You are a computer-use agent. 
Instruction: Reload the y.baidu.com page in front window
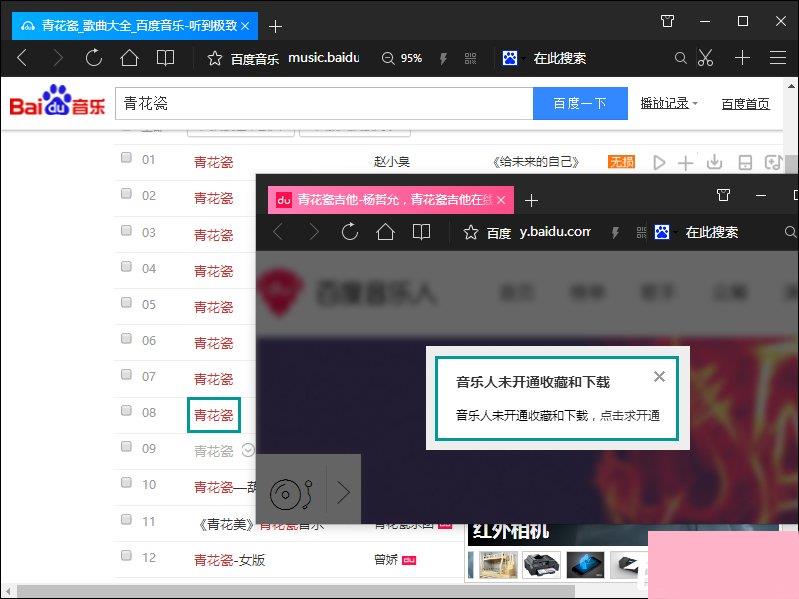pos(350,232)
